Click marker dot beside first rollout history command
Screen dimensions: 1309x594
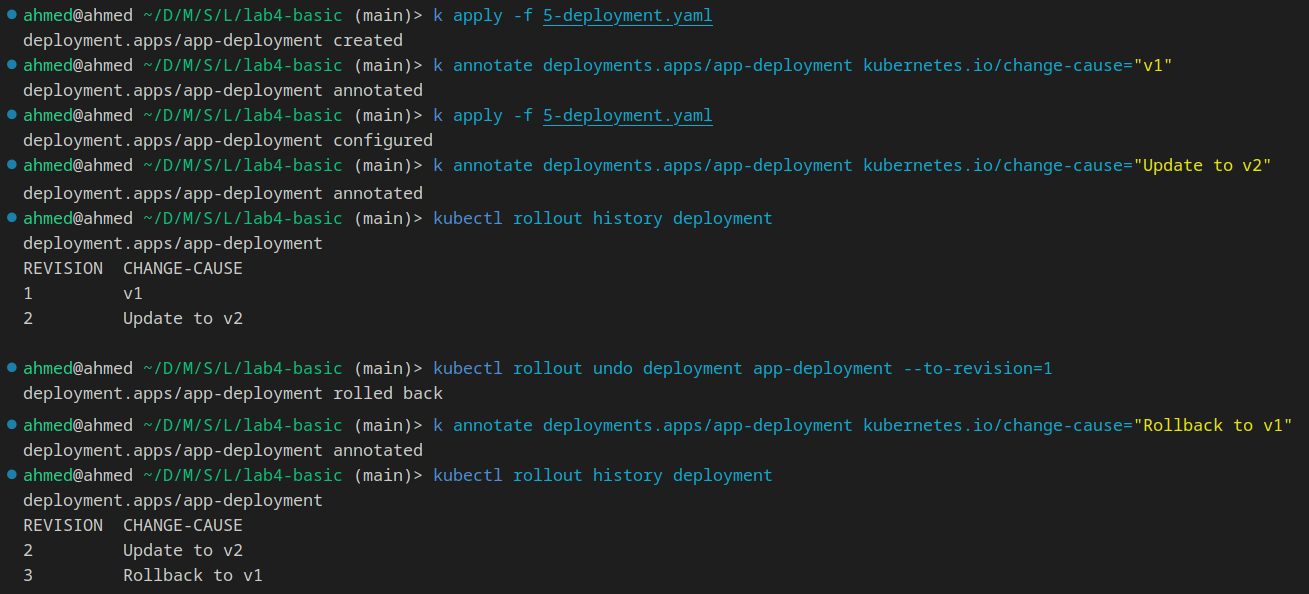[x=11, y=218]
